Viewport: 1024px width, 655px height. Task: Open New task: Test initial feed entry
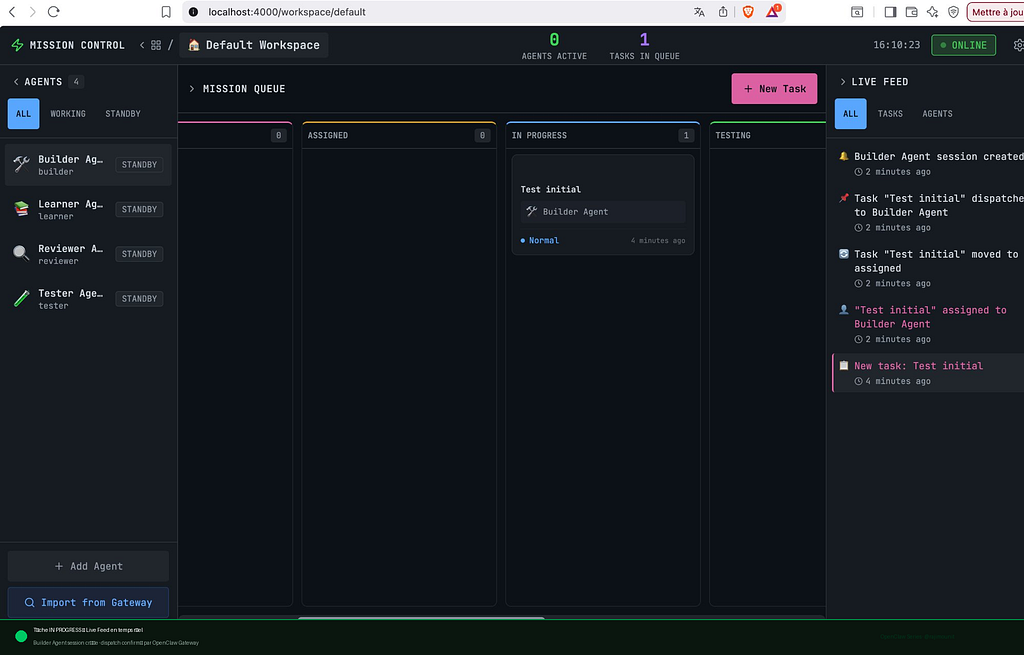928,373
